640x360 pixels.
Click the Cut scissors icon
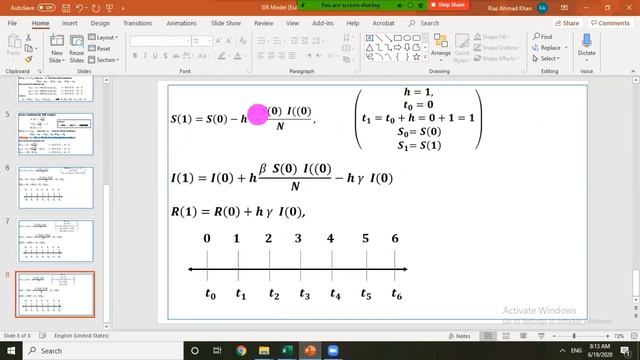click(x=28, y=38)
